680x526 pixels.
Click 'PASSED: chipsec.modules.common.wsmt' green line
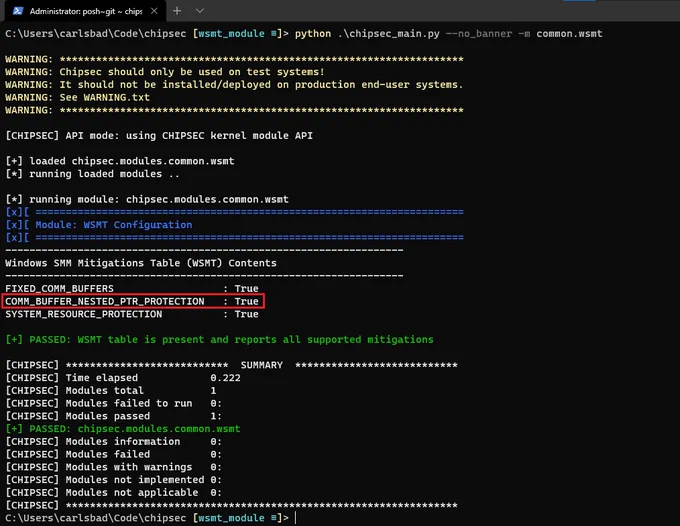pyautogui.click(x=123, y=429)
